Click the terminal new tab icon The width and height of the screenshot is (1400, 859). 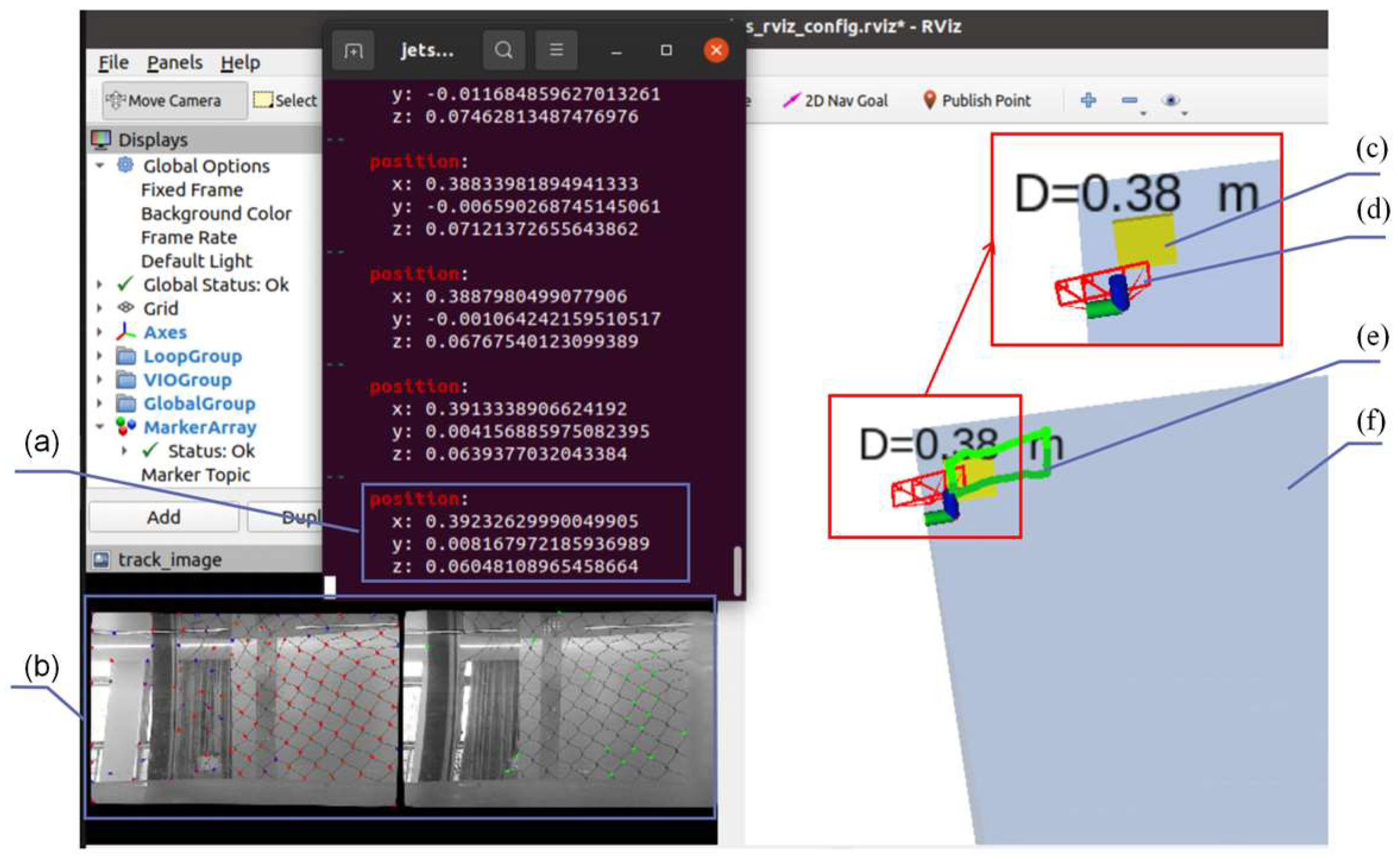click(353, 51)
